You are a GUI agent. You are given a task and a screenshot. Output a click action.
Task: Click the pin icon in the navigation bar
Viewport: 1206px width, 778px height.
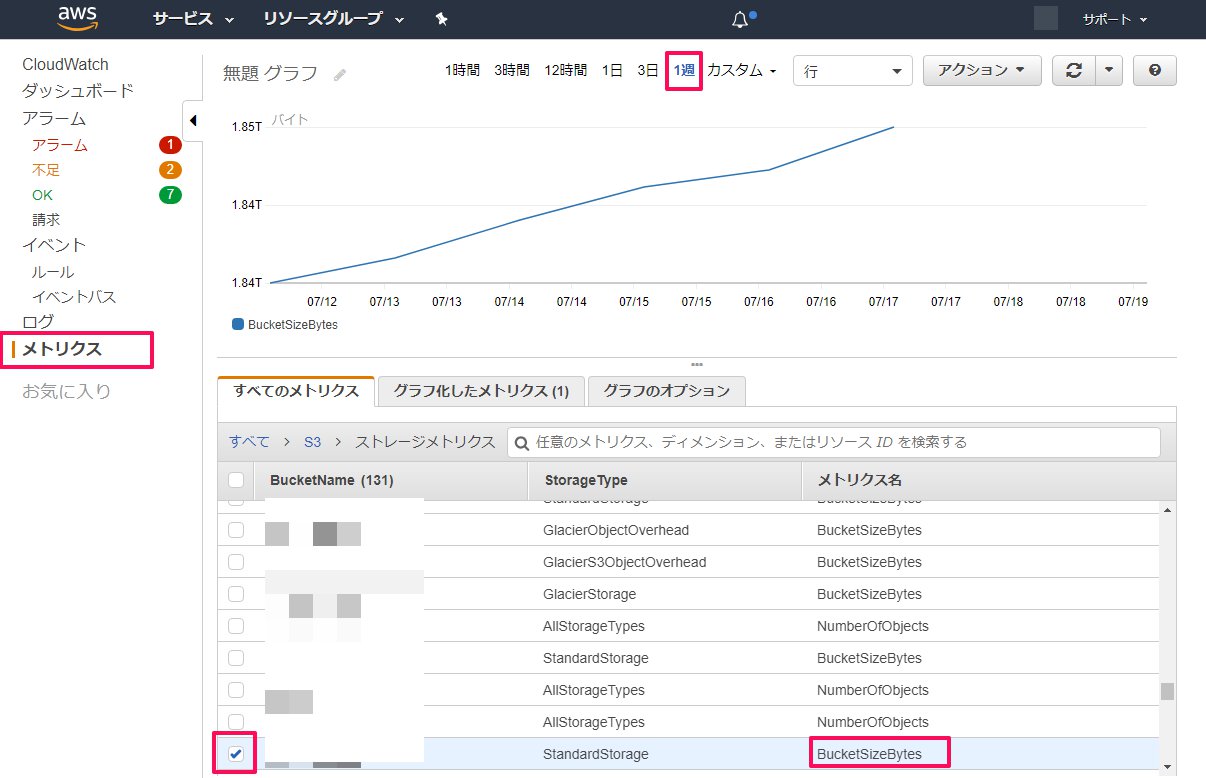pyautogui.click(x=440, y=19)
